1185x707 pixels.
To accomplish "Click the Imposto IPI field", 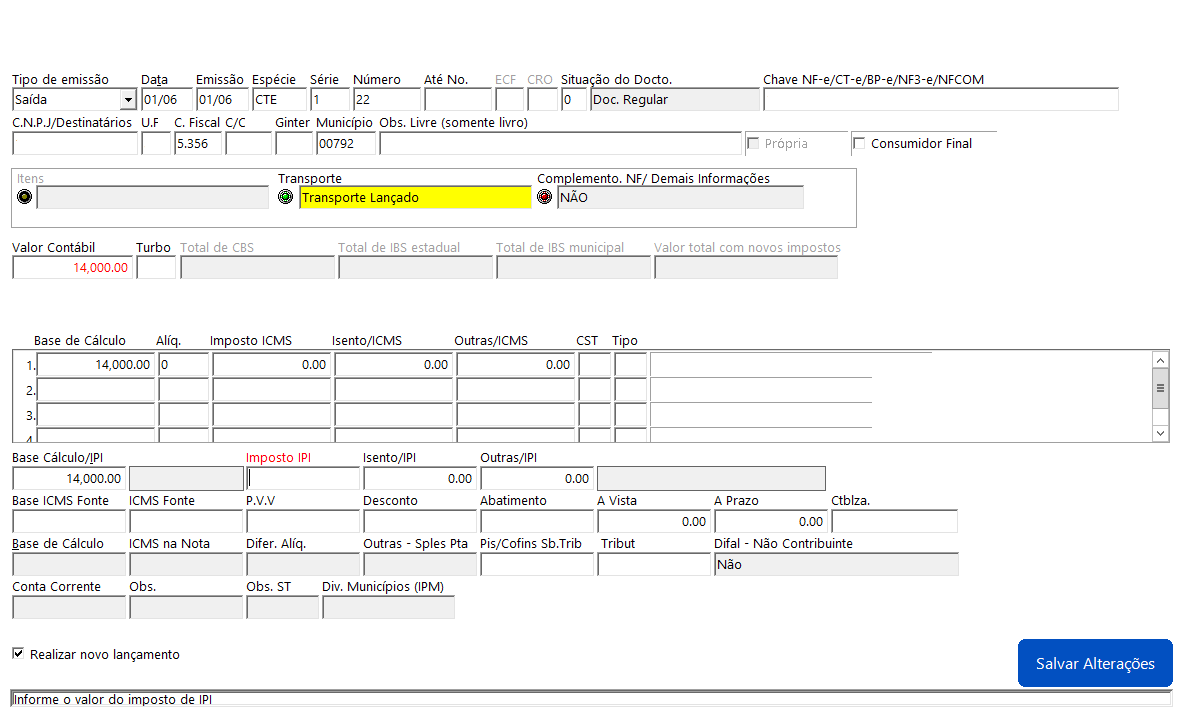I will (303, 479).
